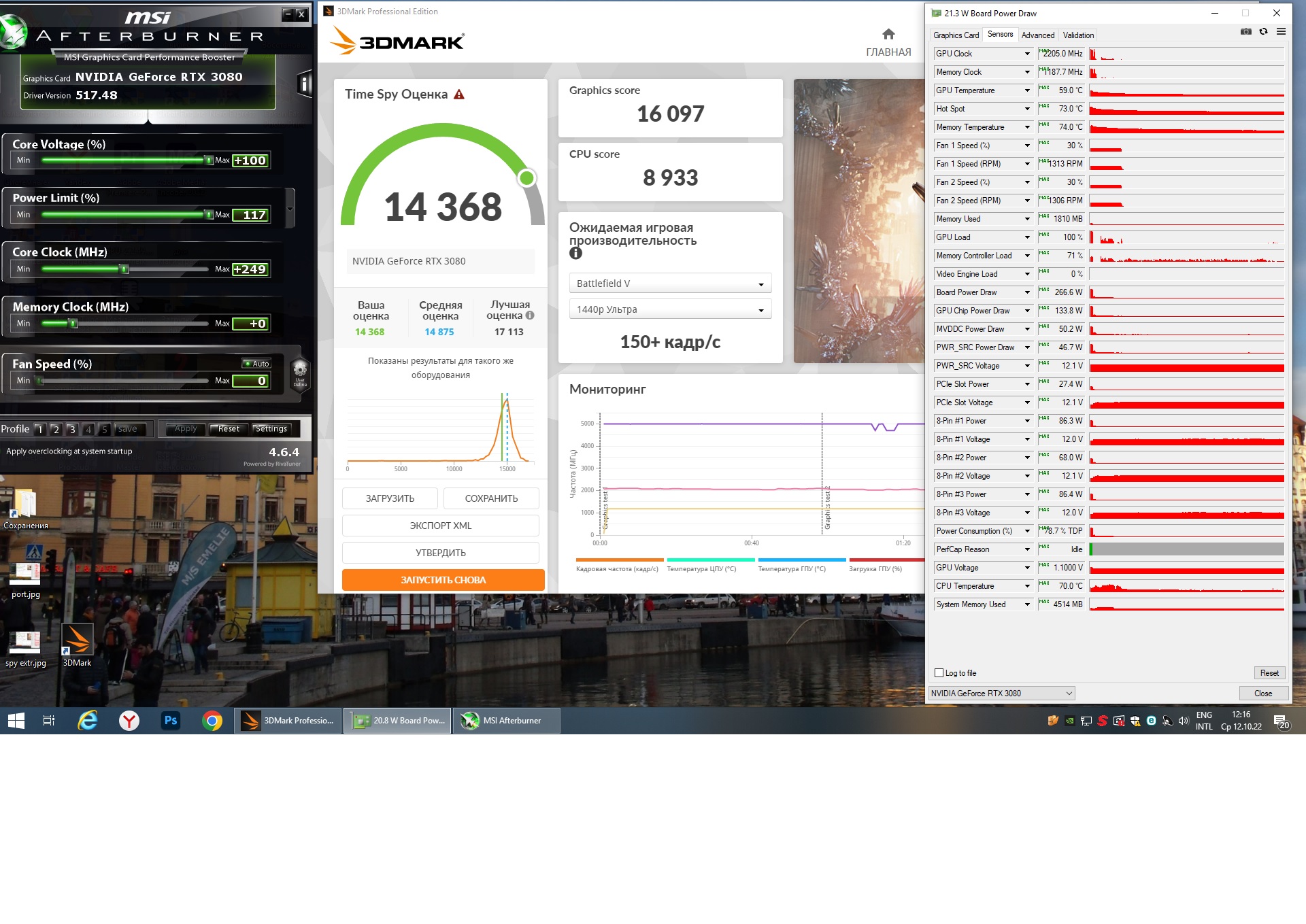Click the GPU-Z screenshot camera icon

click(x=1246, y=32)
